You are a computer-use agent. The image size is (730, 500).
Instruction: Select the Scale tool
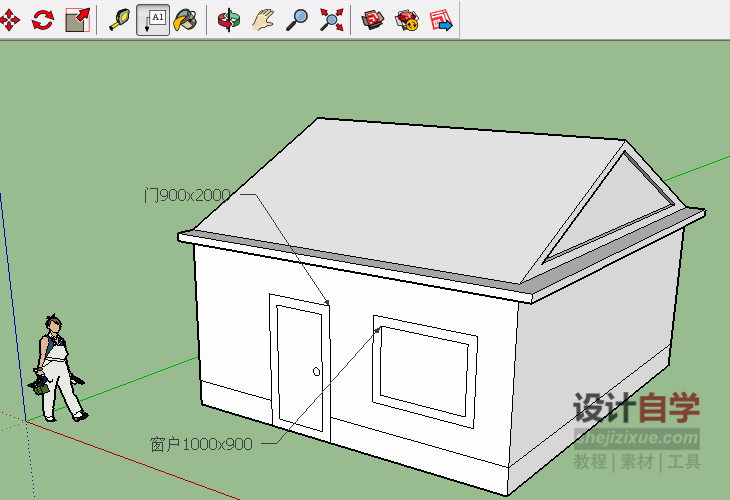click(x=77, y=20)
